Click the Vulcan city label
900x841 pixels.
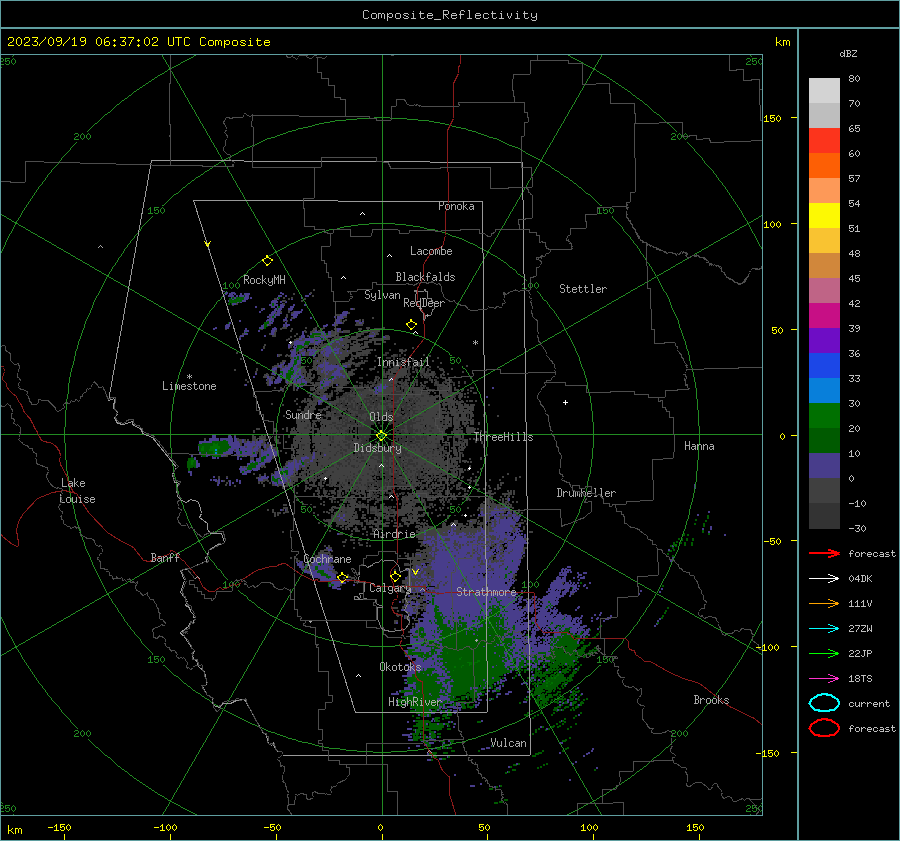[509, 743]
